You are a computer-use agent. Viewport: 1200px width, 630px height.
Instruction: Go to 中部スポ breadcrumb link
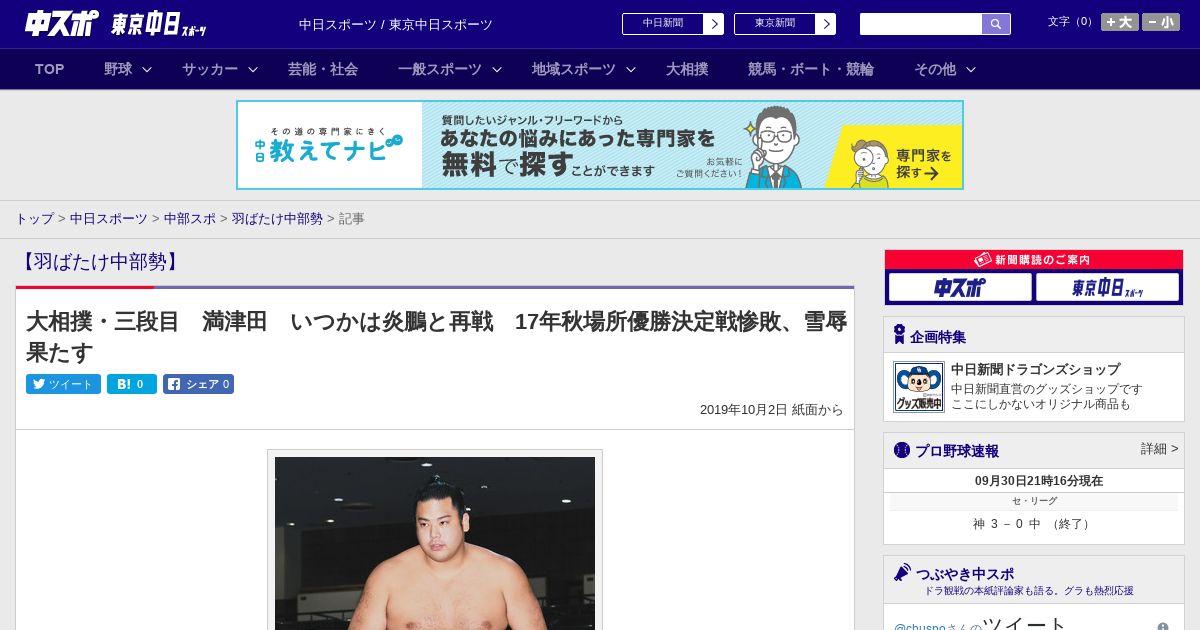point(190,218)
